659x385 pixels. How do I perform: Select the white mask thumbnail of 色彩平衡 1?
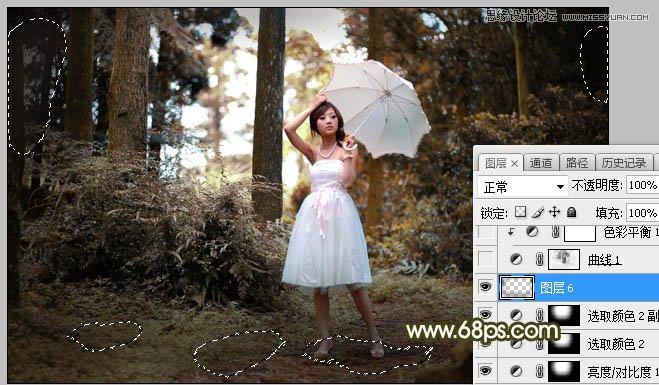tap(580, 233)
